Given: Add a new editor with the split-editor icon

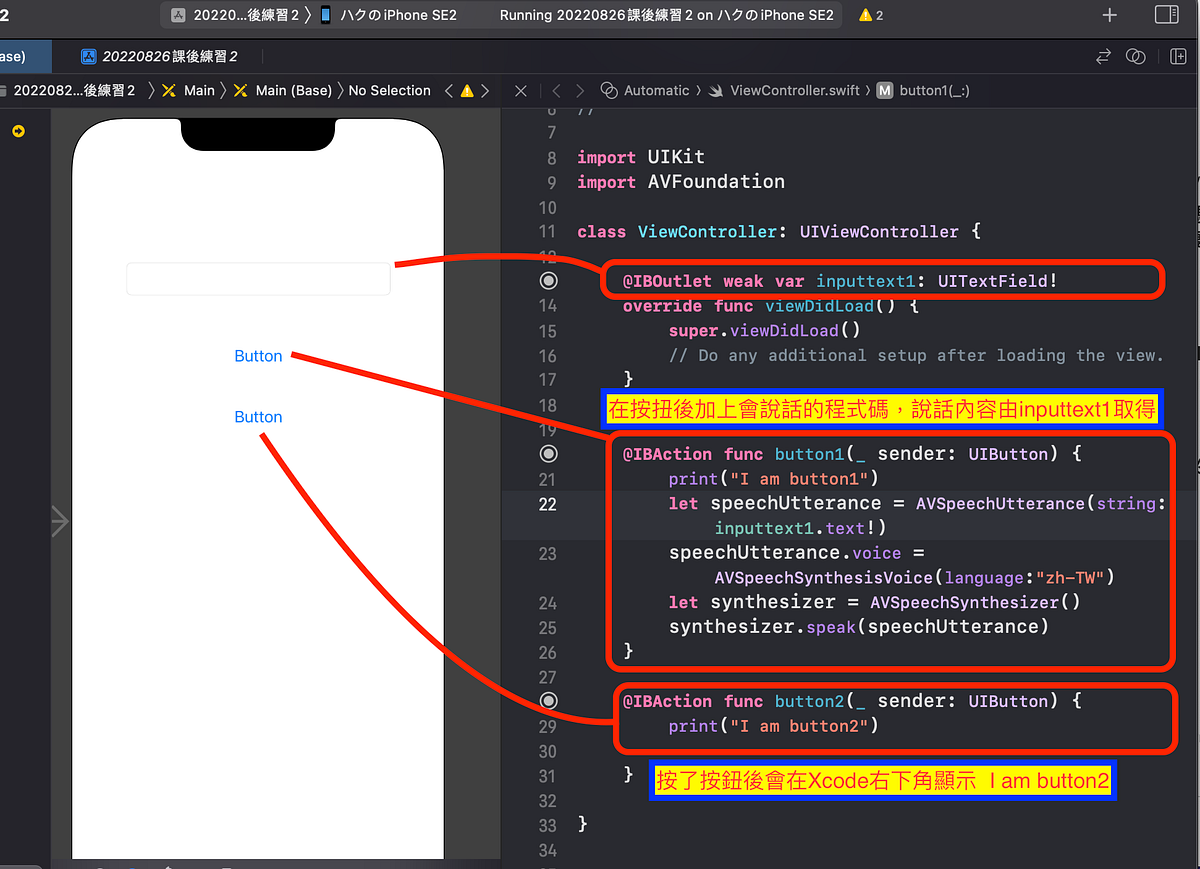Looking at the screenshot, I should [x=1176, y=57].
